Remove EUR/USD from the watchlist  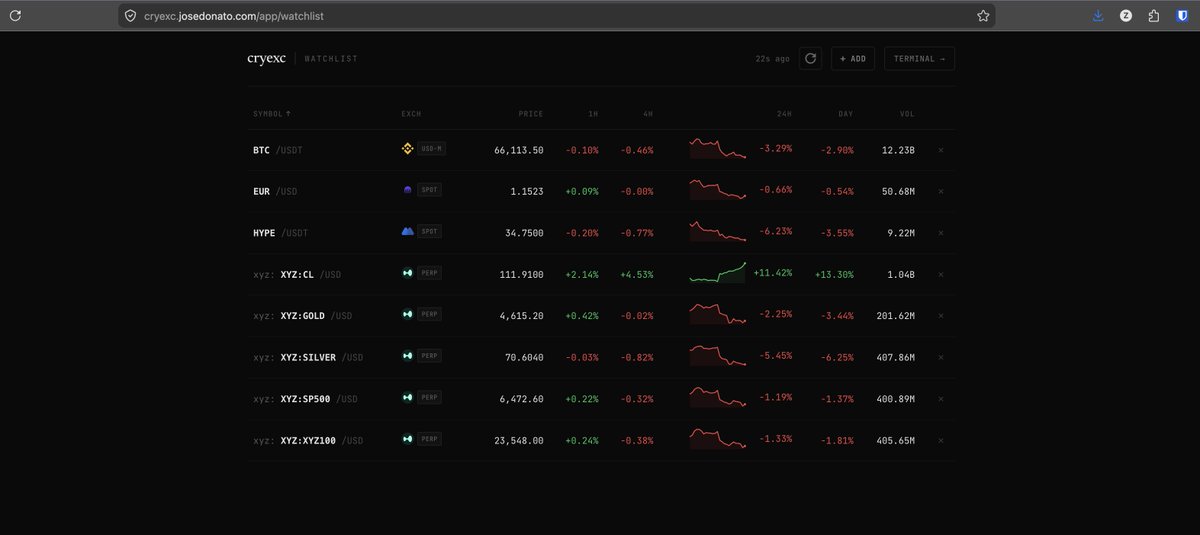941,191
